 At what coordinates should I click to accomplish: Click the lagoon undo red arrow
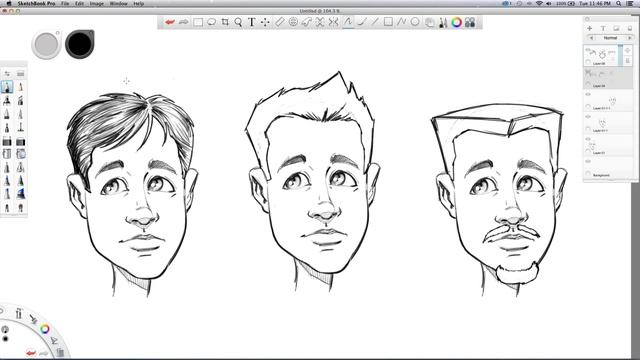31,352
